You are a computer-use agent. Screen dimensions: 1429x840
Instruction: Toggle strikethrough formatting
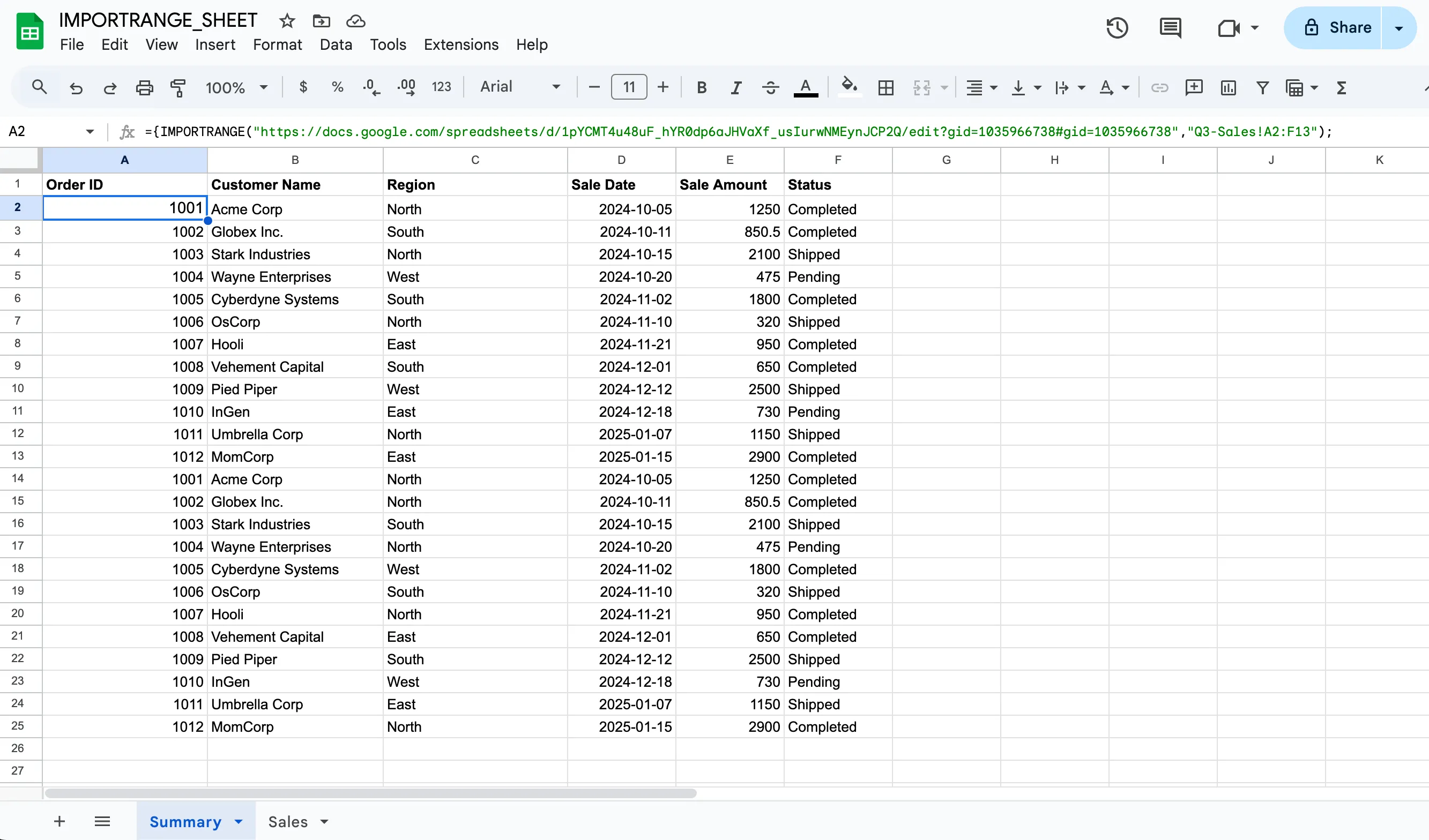coord(770,87)
